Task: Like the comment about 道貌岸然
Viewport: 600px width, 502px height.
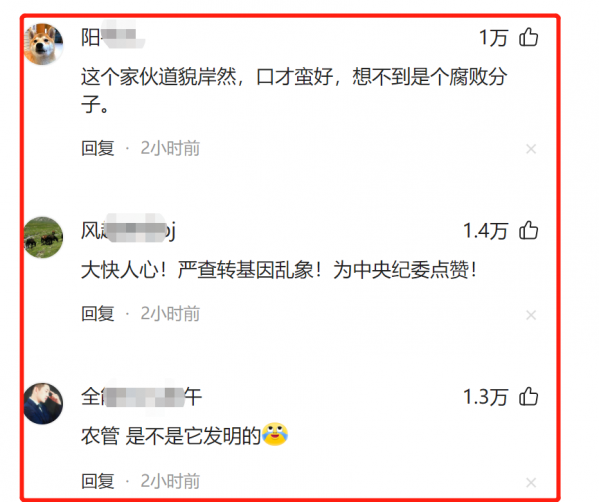Action: point(528,37)
